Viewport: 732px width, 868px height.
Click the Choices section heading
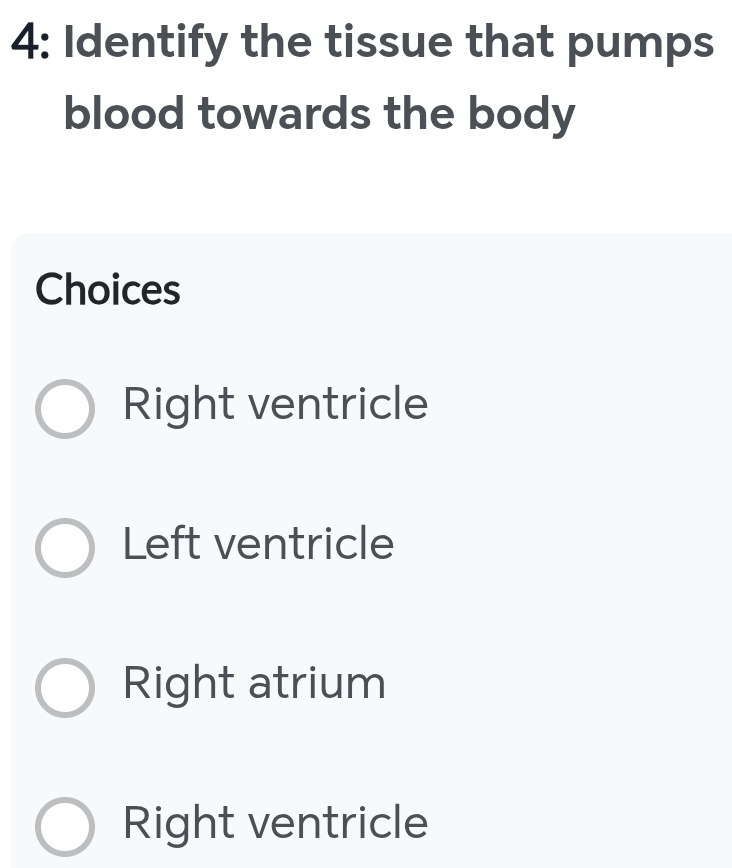[107, 289]
